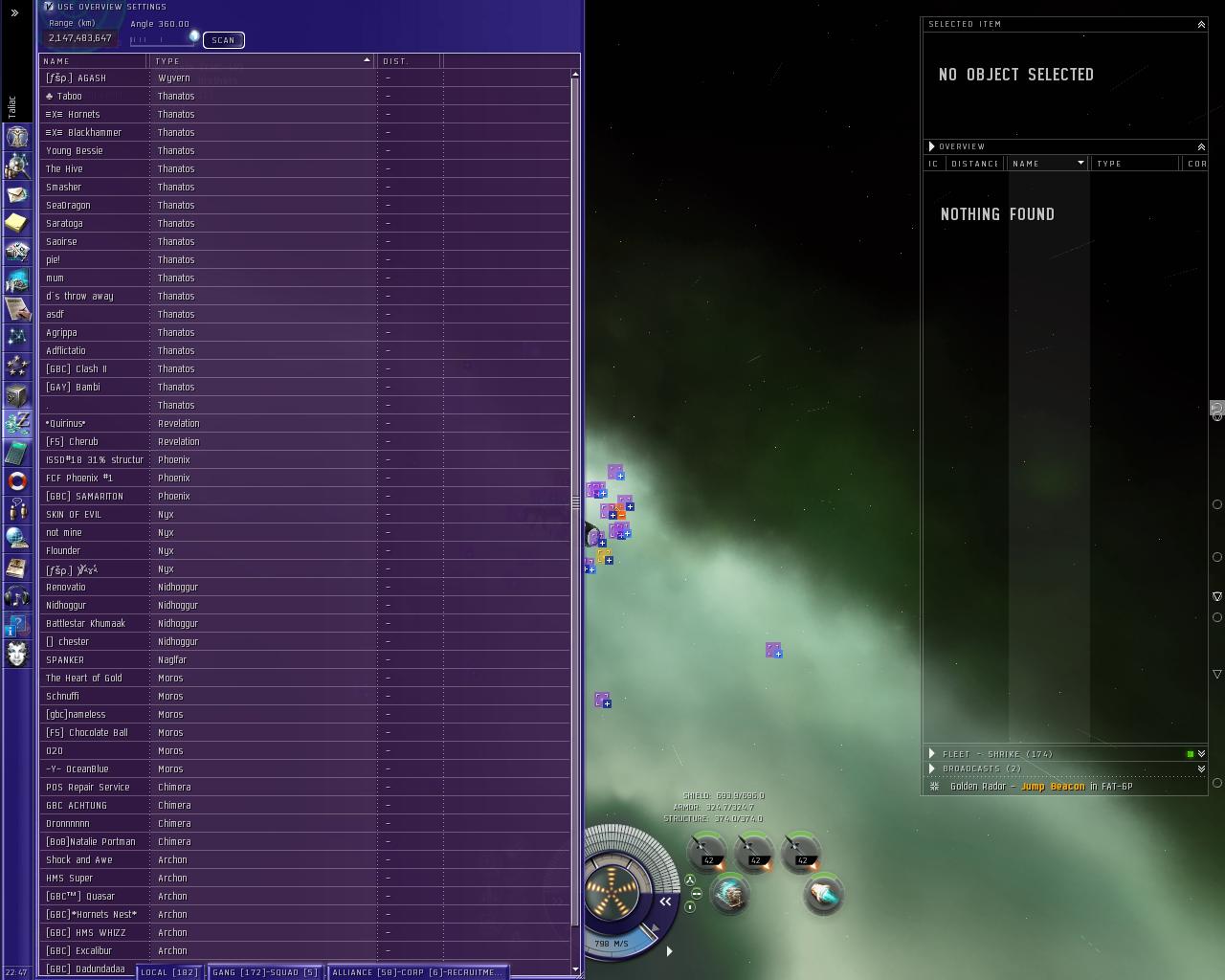Viewport: 1225px width, 980px height.
Task: Click the HUD triangle menu arrow
Action: (x=669, y=950)
